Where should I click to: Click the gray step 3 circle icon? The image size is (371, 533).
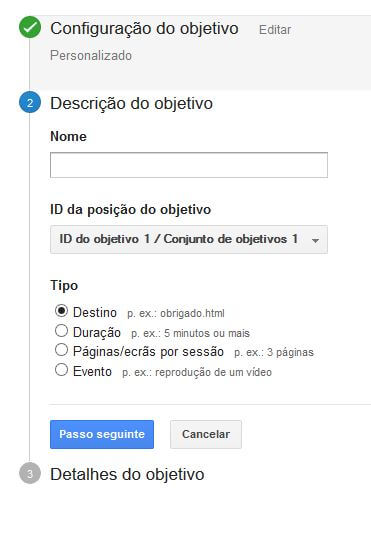click(30, 473)
